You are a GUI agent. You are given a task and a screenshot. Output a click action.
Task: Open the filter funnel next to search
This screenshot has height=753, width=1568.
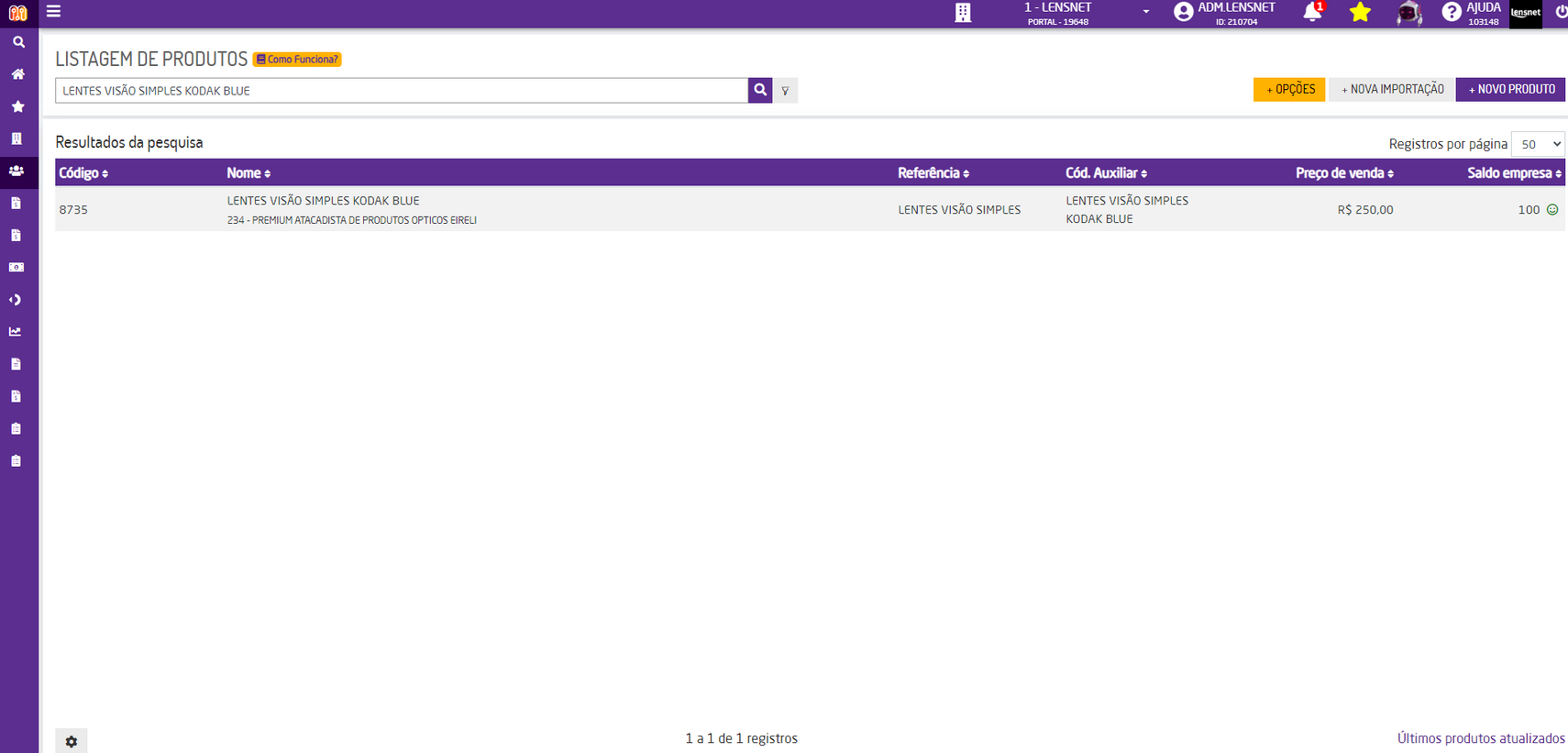(785, 91)
